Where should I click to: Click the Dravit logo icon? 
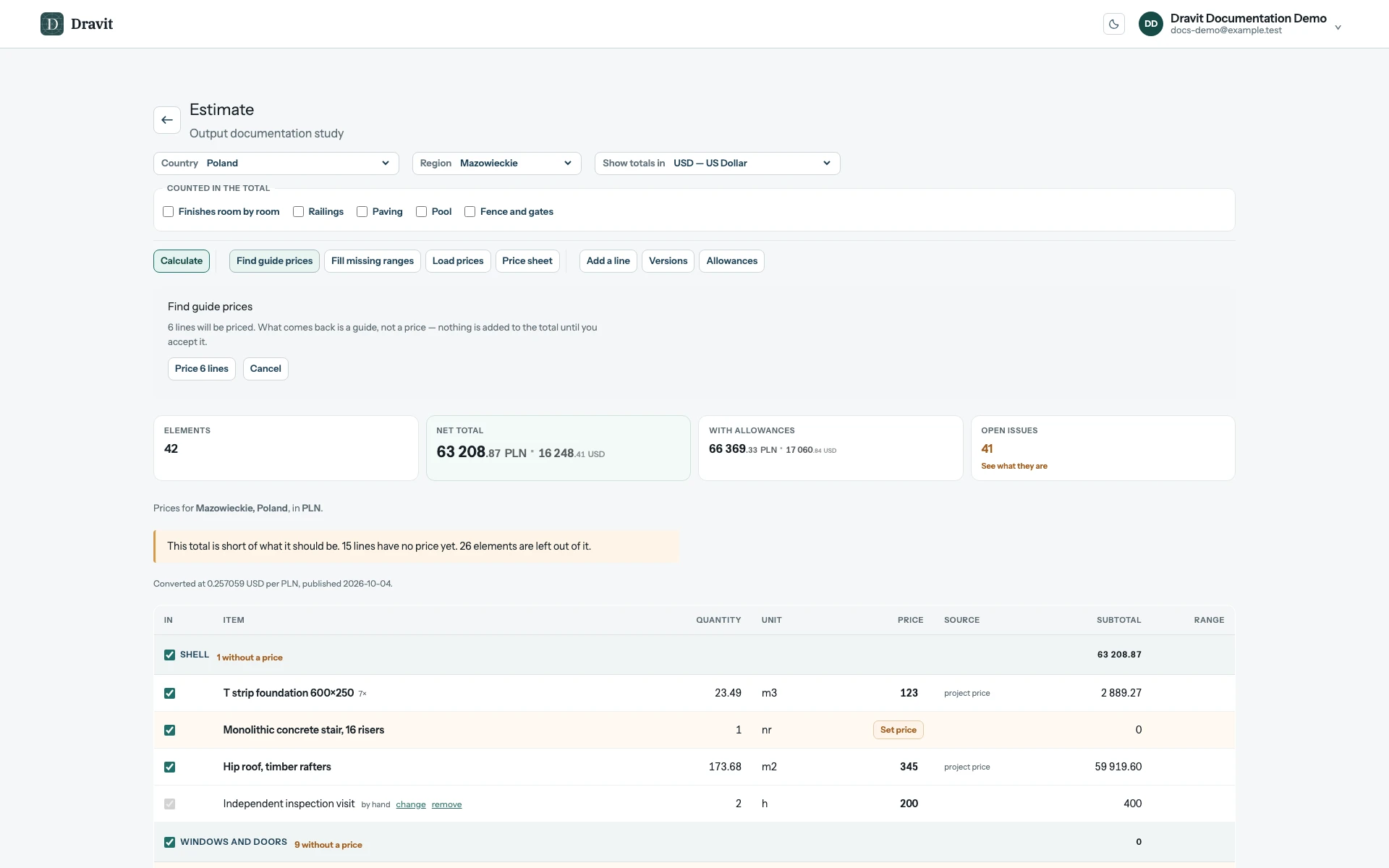coord(52,24)
